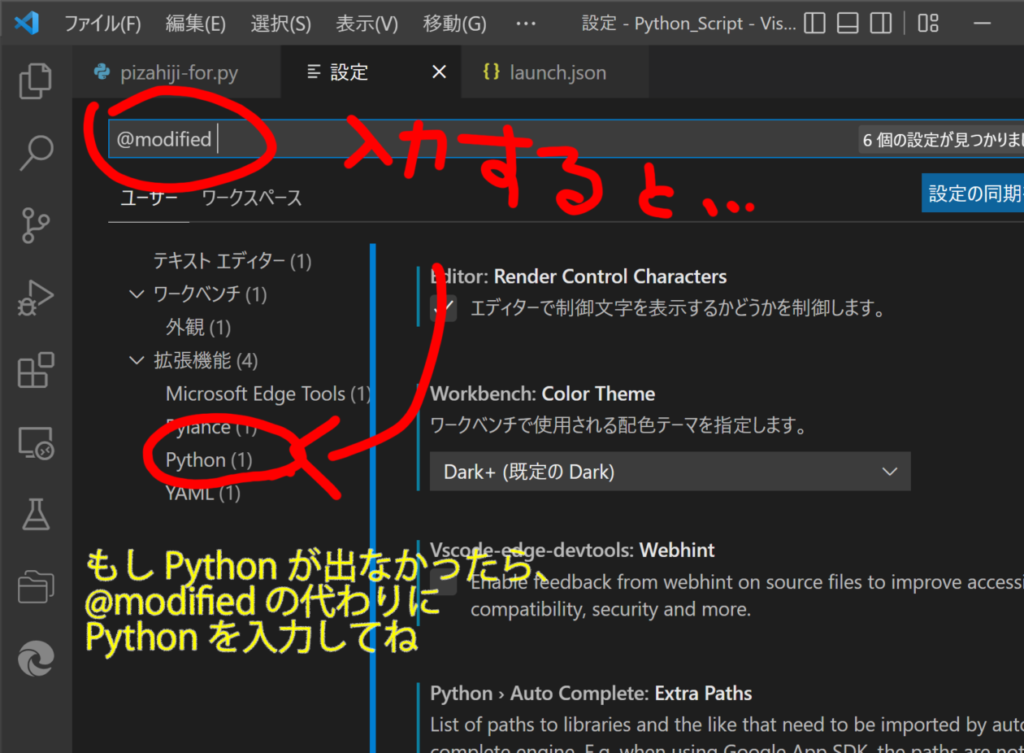Toggle Editor: Render Control Characters checkbox
The image size is (1024, 753).
click(x=441, y=307)
